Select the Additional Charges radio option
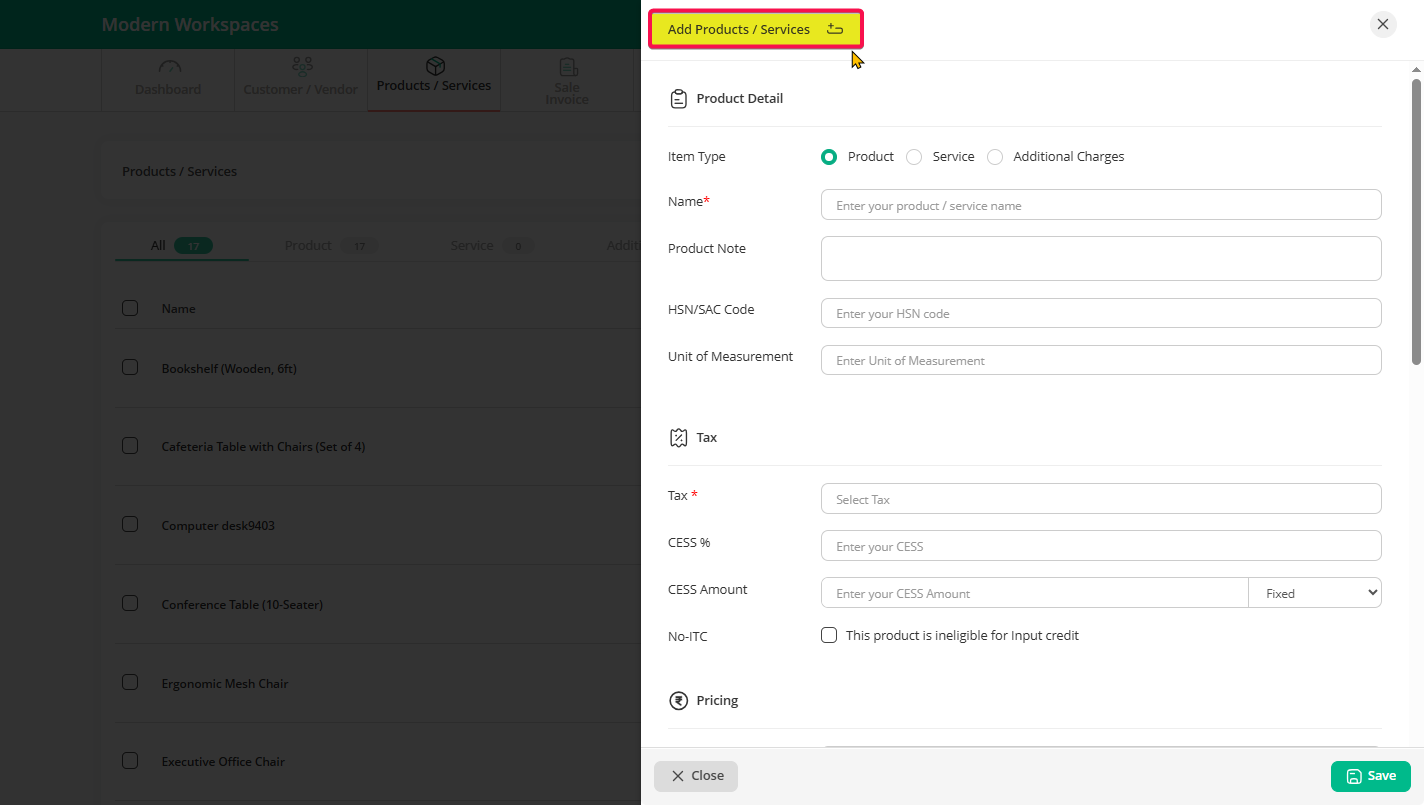1424x805 pixels. [995, 157]
